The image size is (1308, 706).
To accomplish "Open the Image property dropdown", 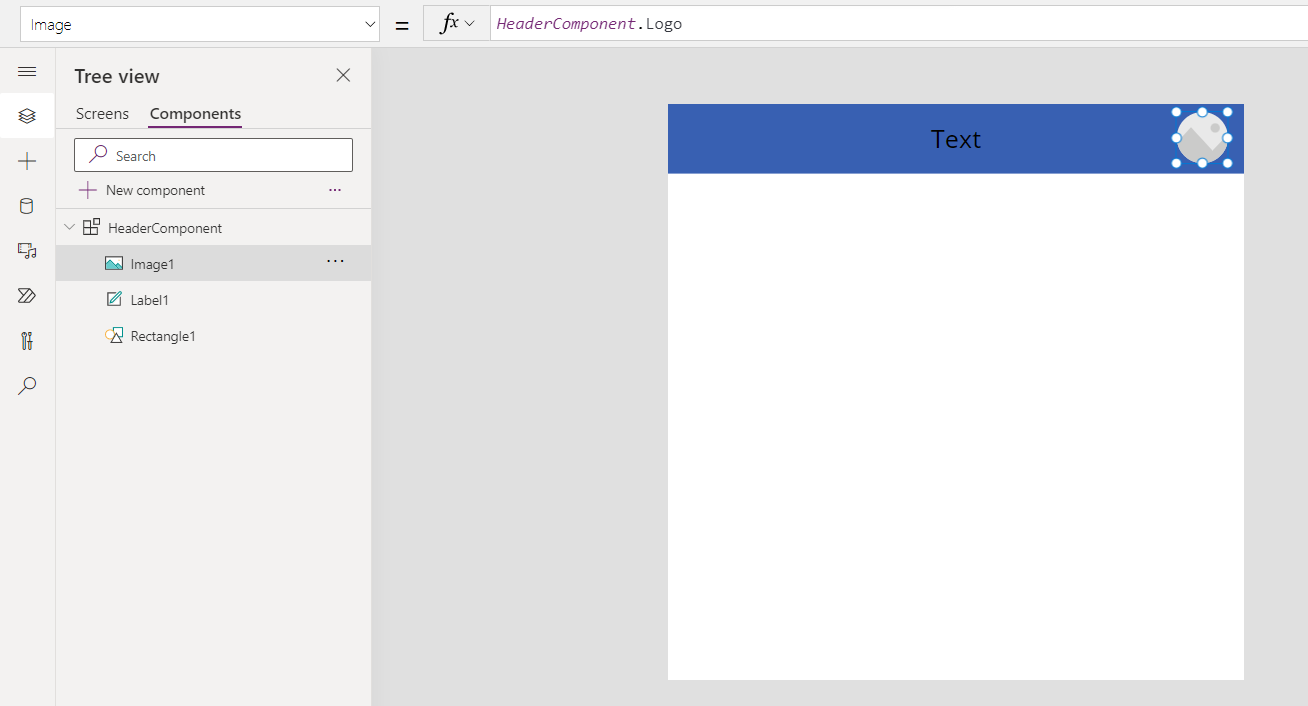I will coord(199,24).
